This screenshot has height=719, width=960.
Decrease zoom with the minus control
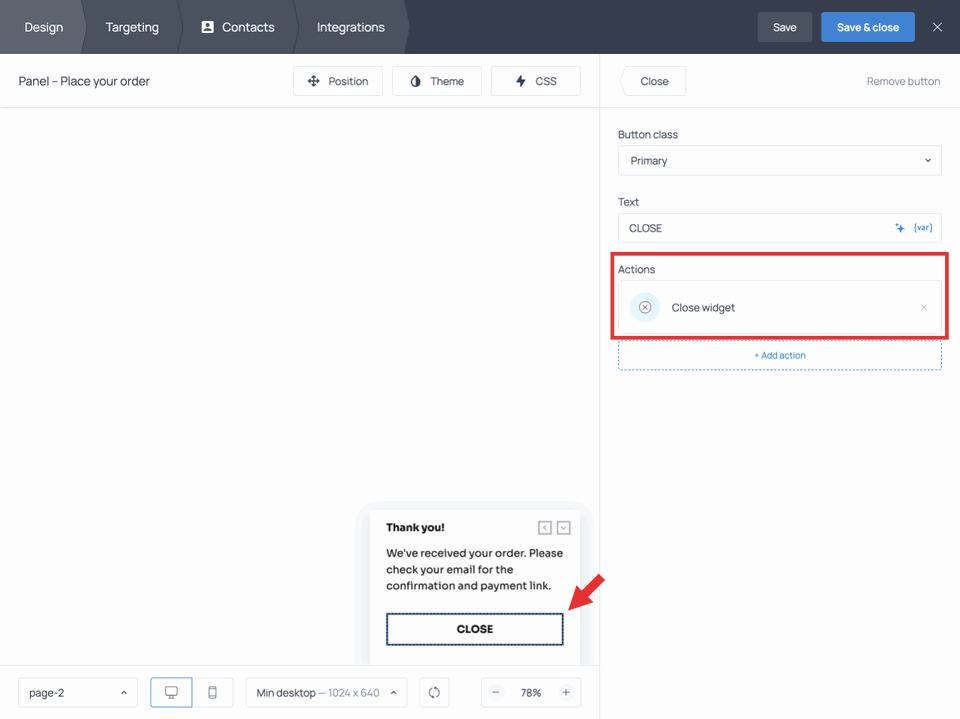(x=496, y=692)
